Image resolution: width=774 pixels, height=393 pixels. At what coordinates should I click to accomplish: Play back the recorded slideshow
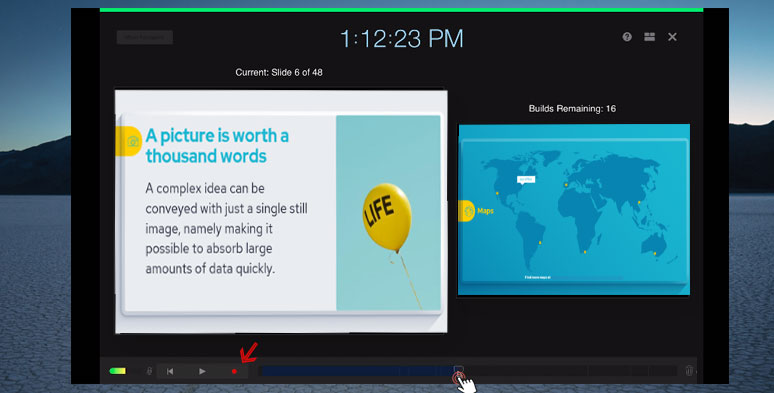(202, 371)
